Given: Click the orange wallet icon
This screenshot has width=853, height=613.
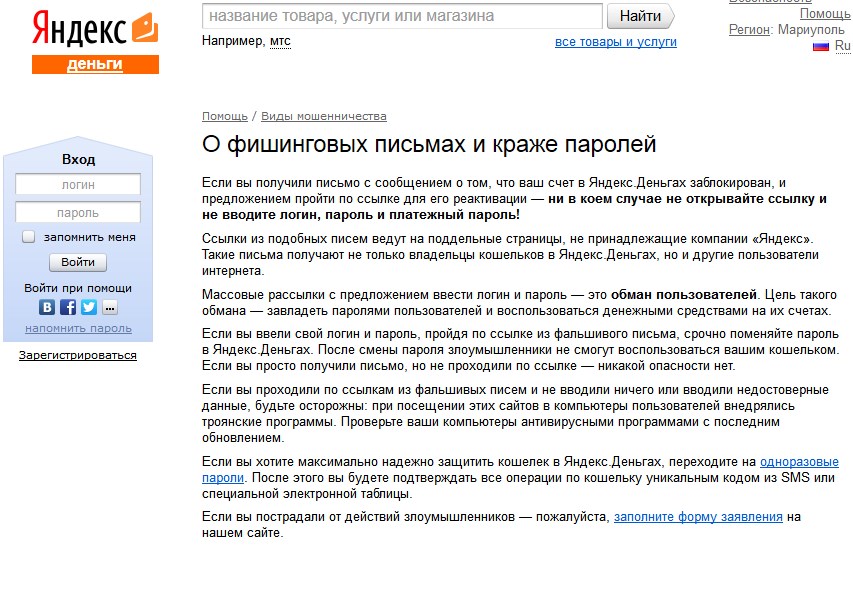Looking at the screenshot, I should click(145, 28).
